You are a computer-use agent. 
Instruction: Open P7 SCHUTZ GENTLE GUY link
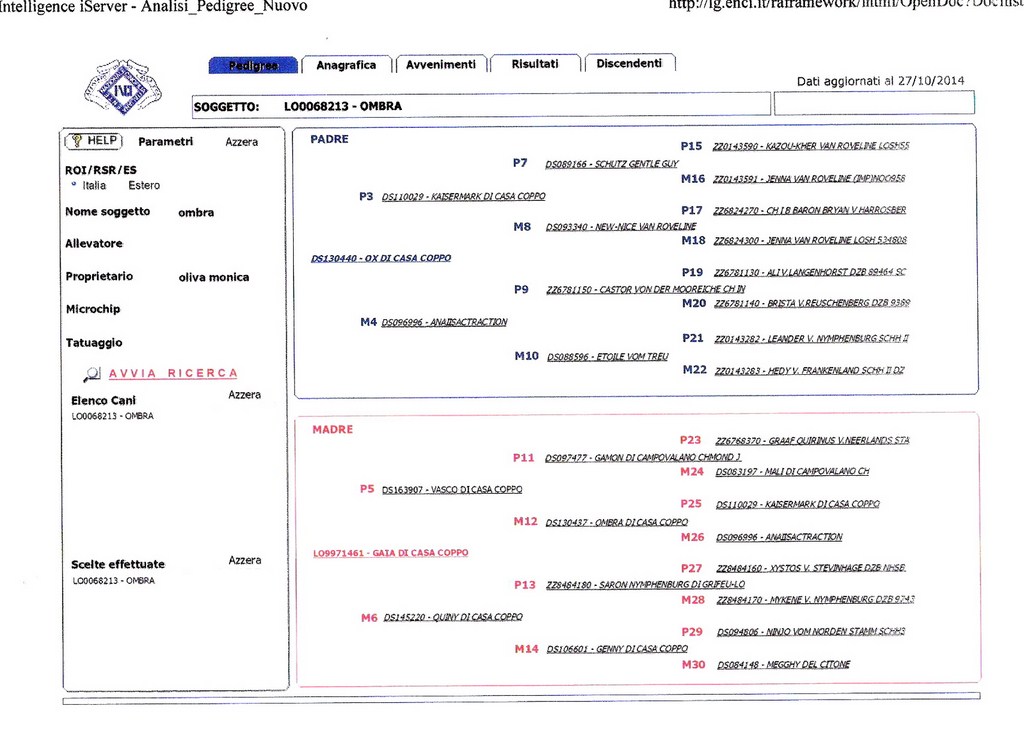pyautogui.click(x=612, y=164)
